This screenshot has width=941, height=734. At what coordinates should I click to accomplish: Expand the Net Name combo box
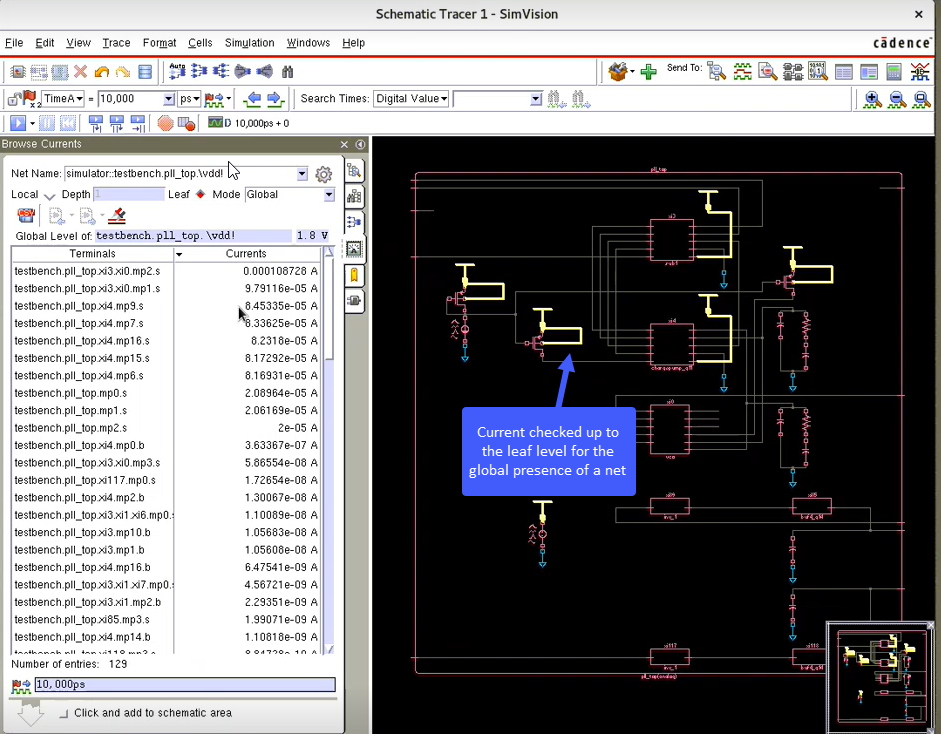(302, 174)
